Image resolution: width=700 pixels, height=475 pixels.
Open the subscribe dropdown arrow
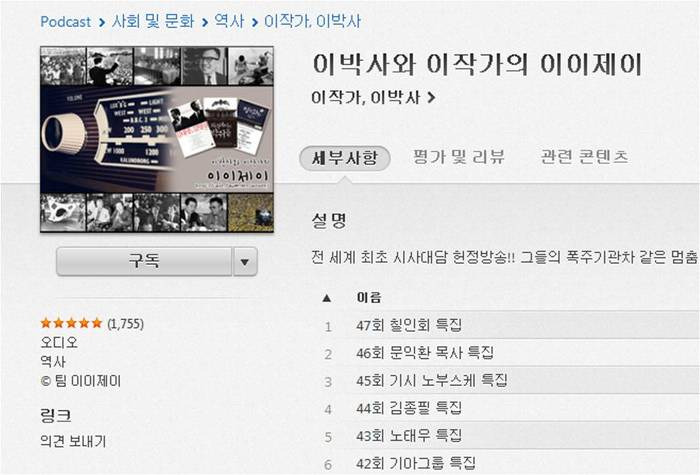tap(245, 262)
